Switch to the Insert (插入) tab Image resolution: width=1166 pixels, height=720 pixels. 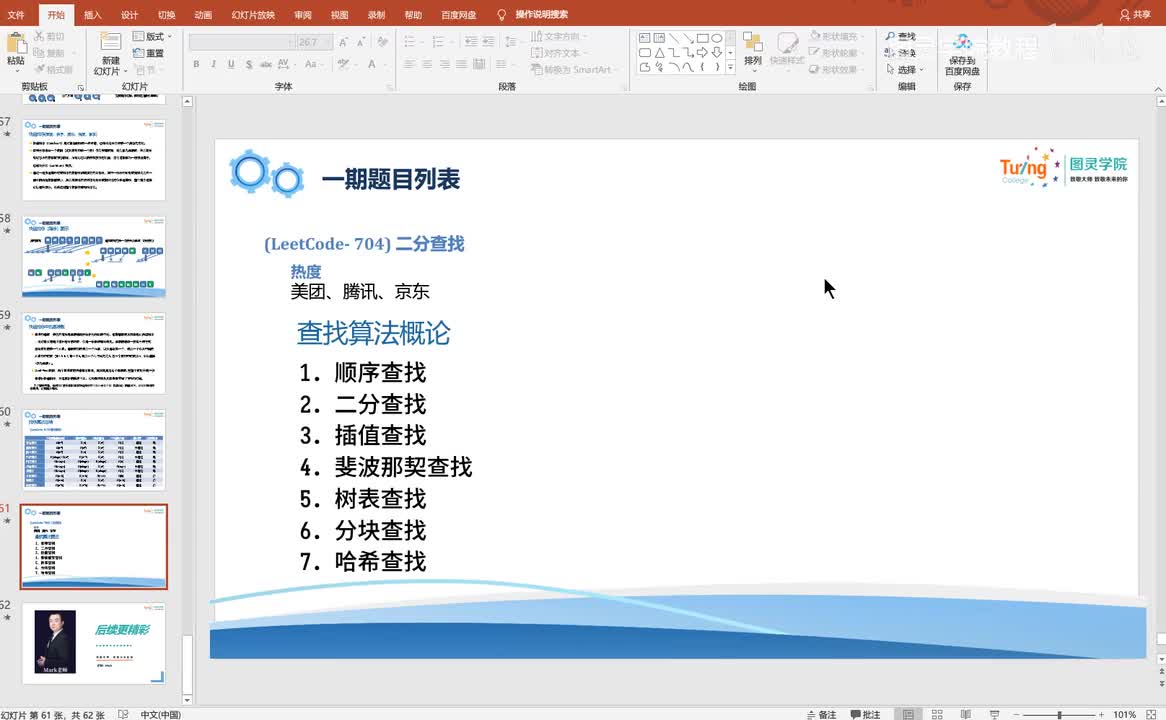pos(92,15)
